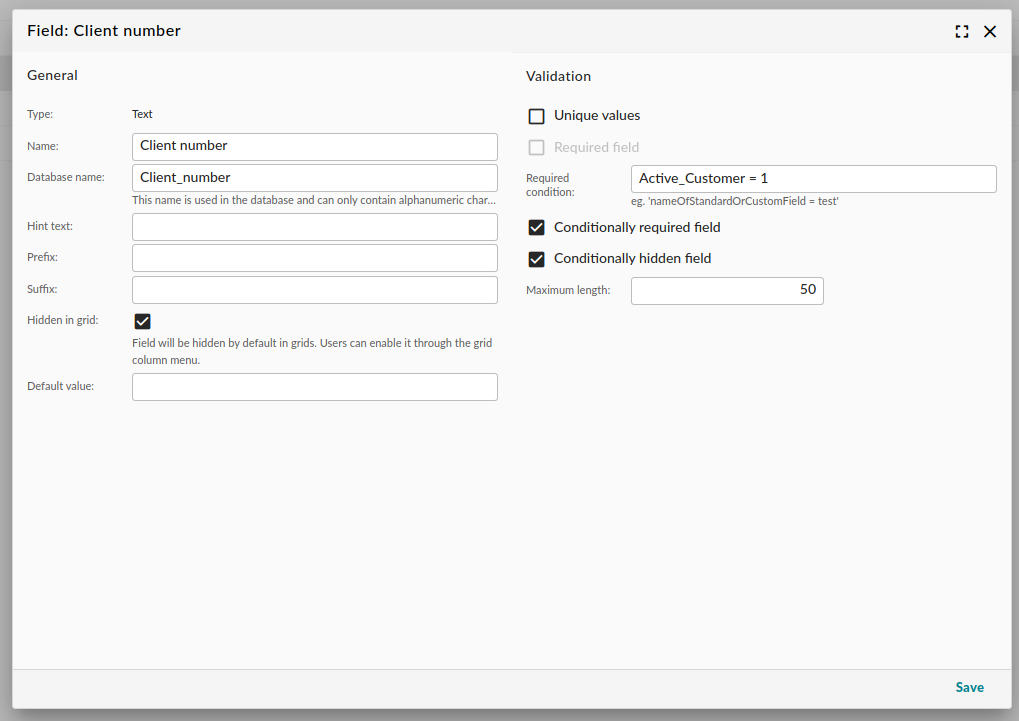The height and width of the screenshot is (721, 1019).
Task: Click the example hint 'nameOfStandardOrCustomField = test'
Action: [734, 202]
